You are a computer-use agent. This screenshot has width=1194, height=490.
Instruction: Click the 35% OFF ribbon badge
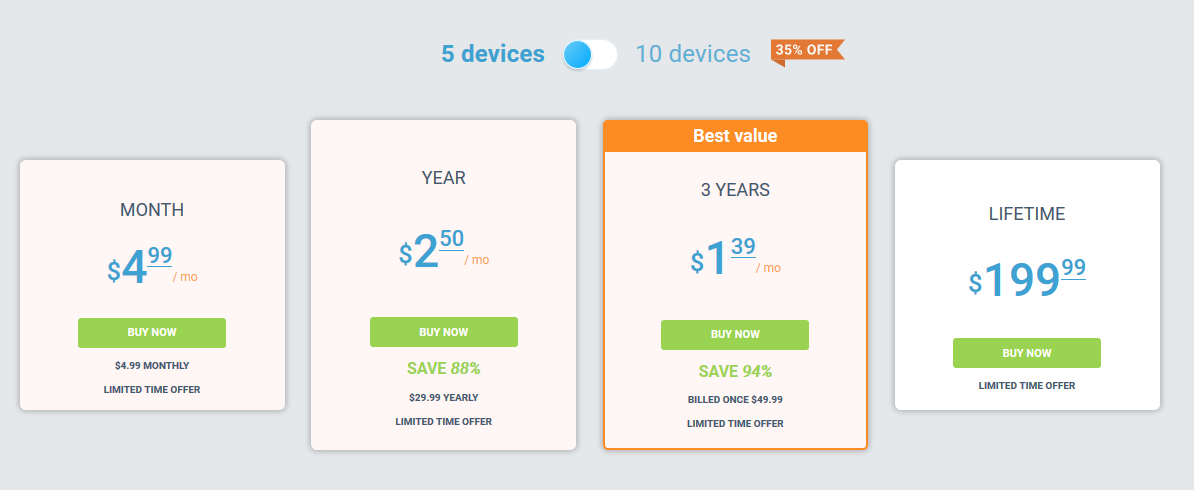point(807,52)
